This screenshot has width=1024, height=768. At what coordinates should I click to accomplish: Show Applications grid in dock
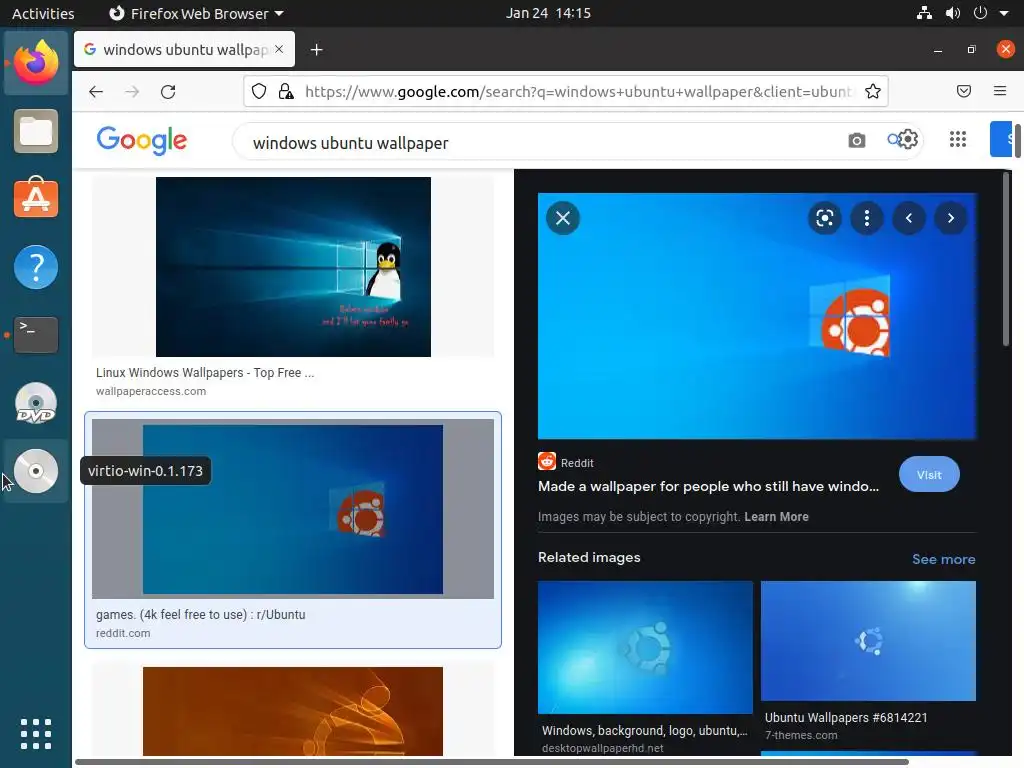36,734
